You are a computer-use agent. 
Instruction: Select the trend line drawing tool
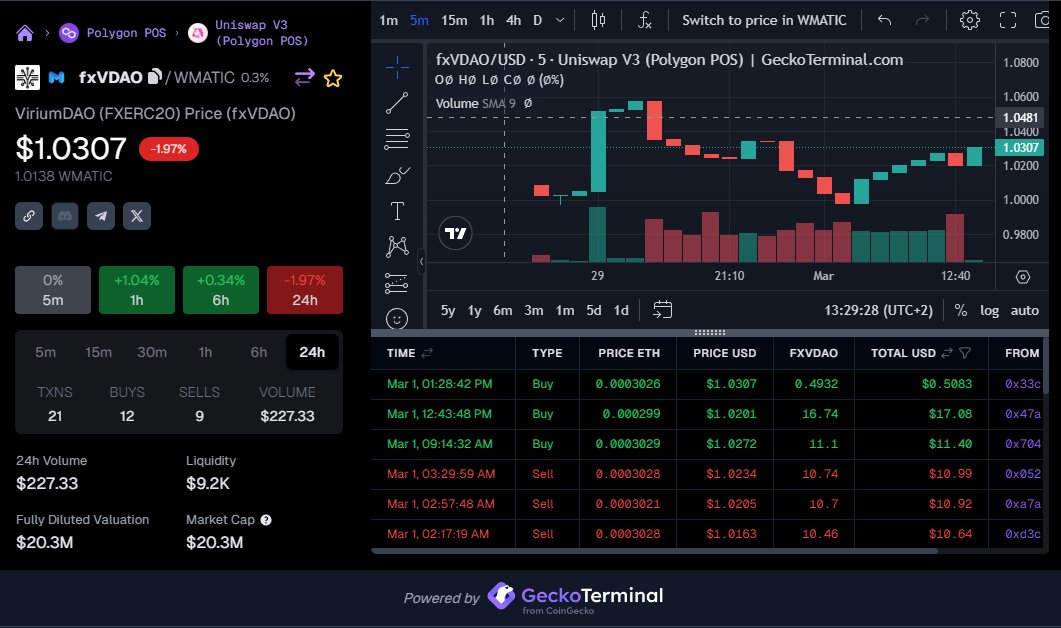[x=397, y=103]
